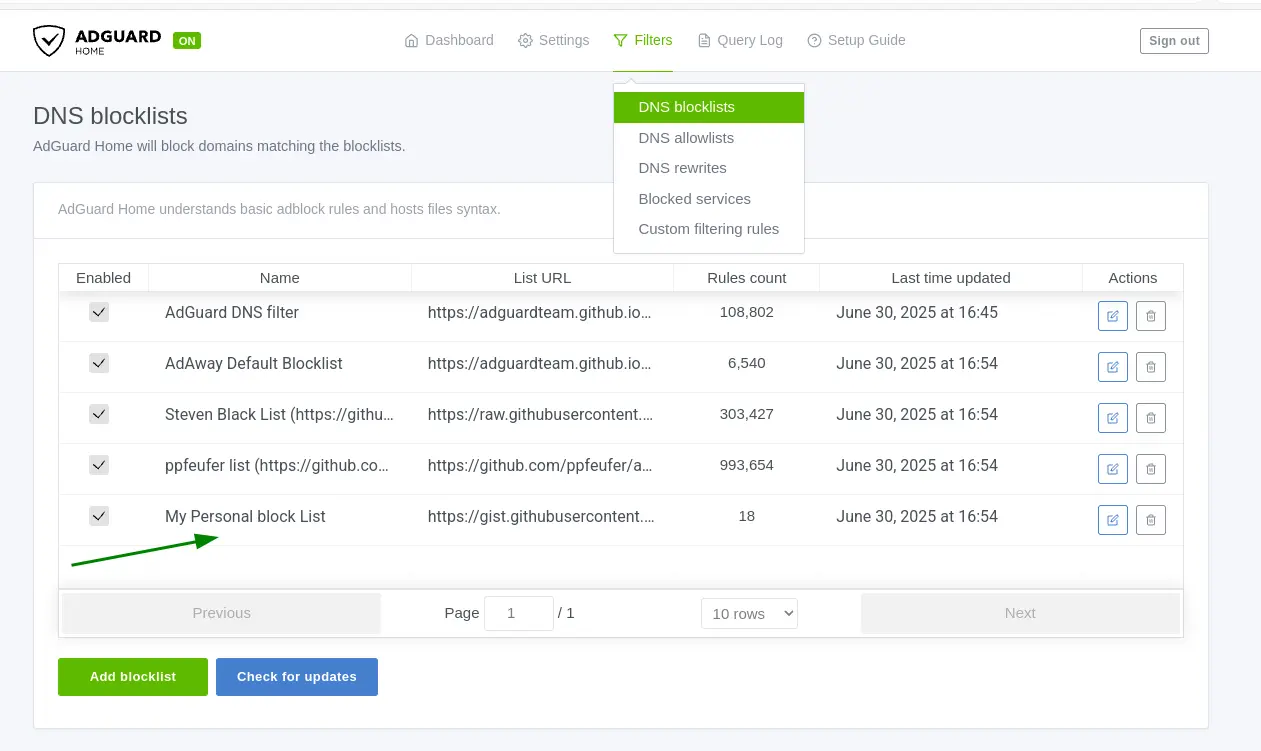Edit the AdGuard DNS filter entry
Screen dimensions: 1261x751
tap(1112, 316)
